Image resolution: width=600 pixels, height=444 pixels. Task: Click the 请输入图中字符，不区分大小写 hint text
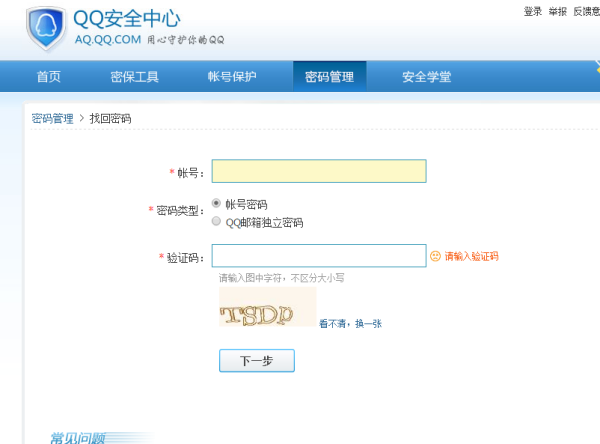pyautogui.click(x=281, y=278)
